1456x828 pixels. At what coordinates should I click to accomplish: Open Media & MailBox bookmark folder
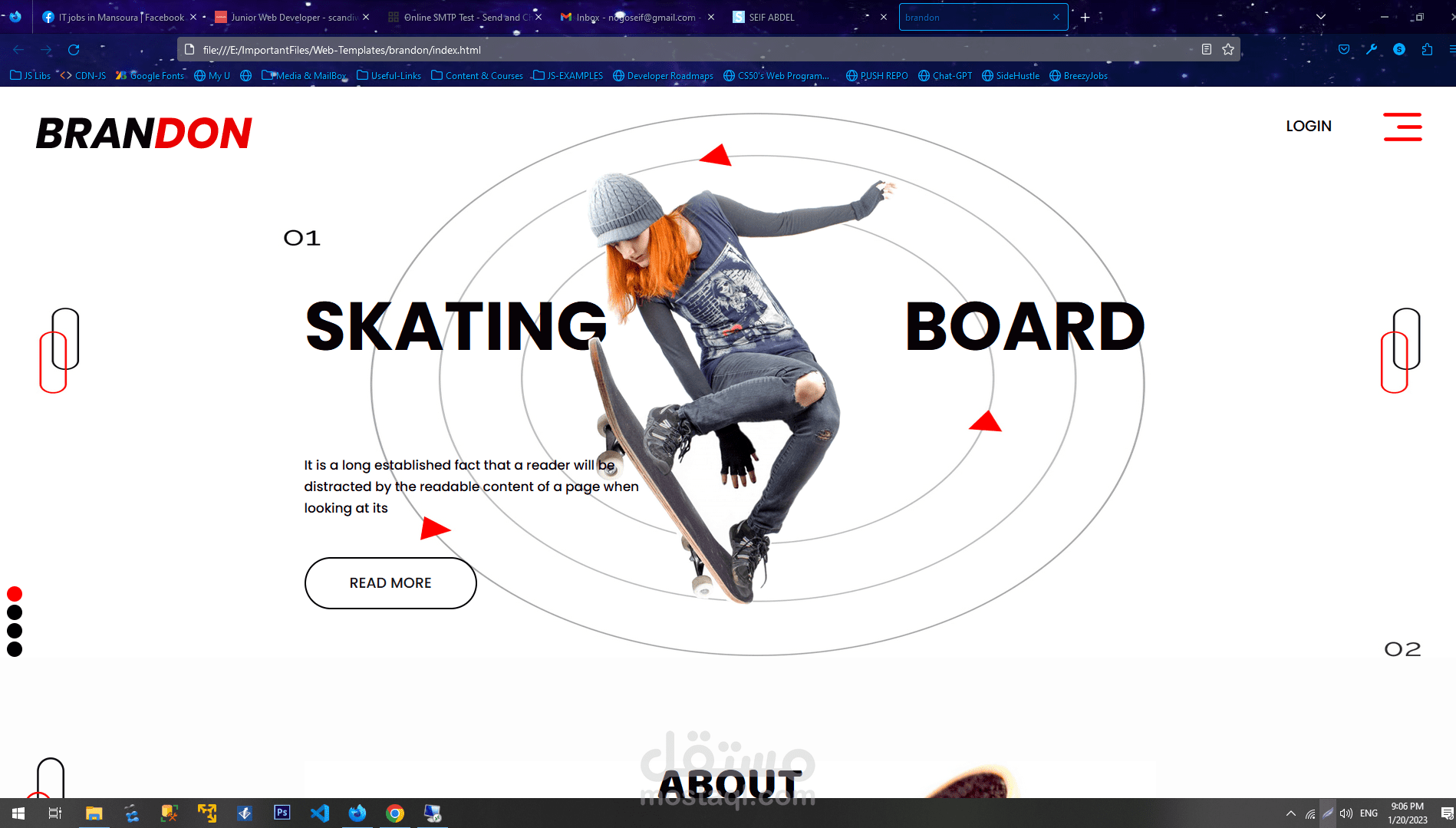(x=305, y=75)
